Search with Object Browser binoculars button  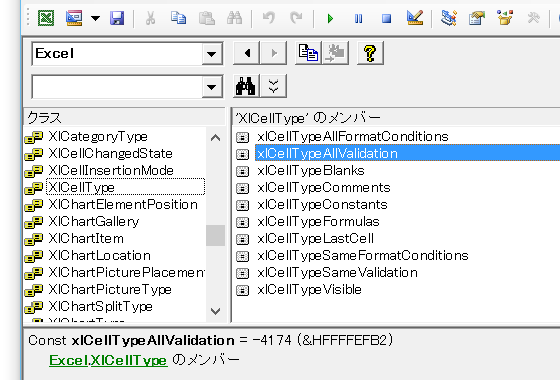[246, 86]
